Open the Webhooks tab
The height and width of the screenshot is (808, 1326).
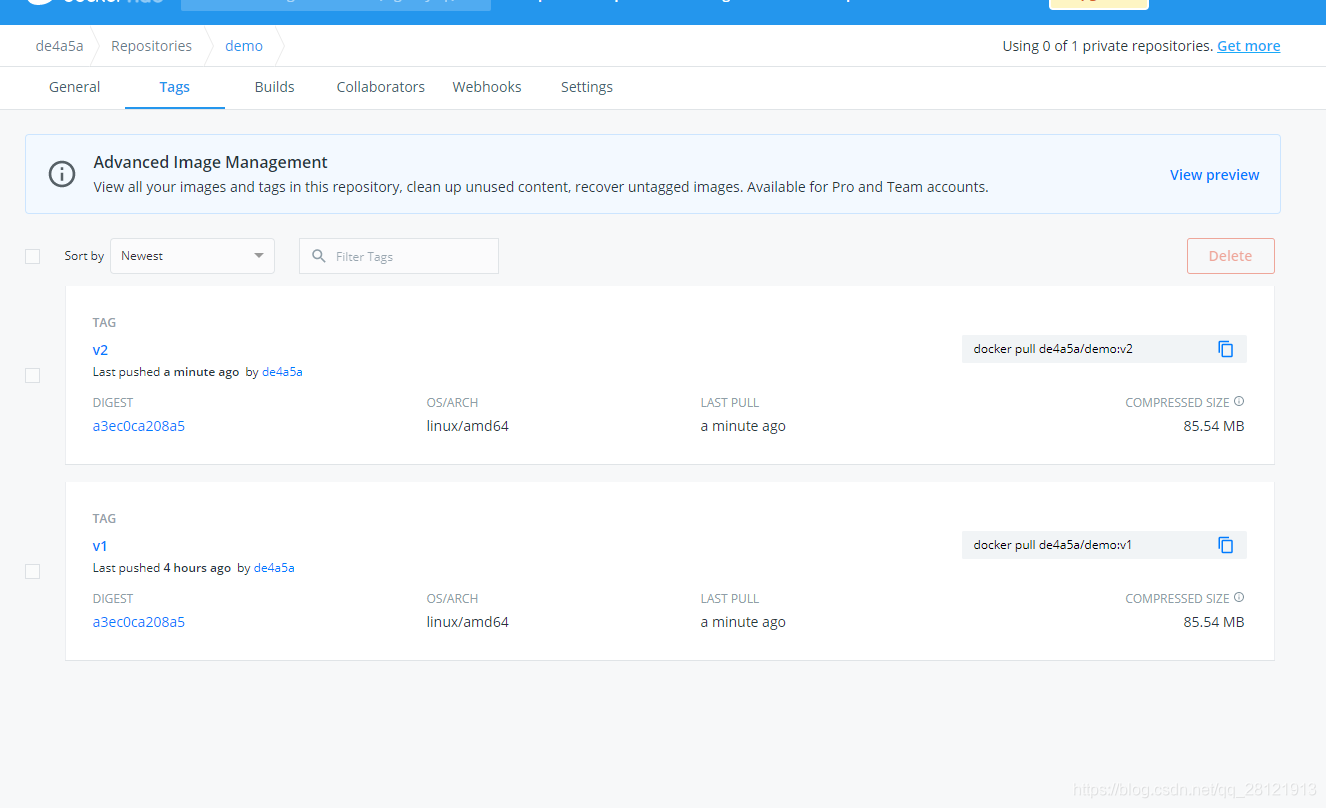tap(487, 87)
